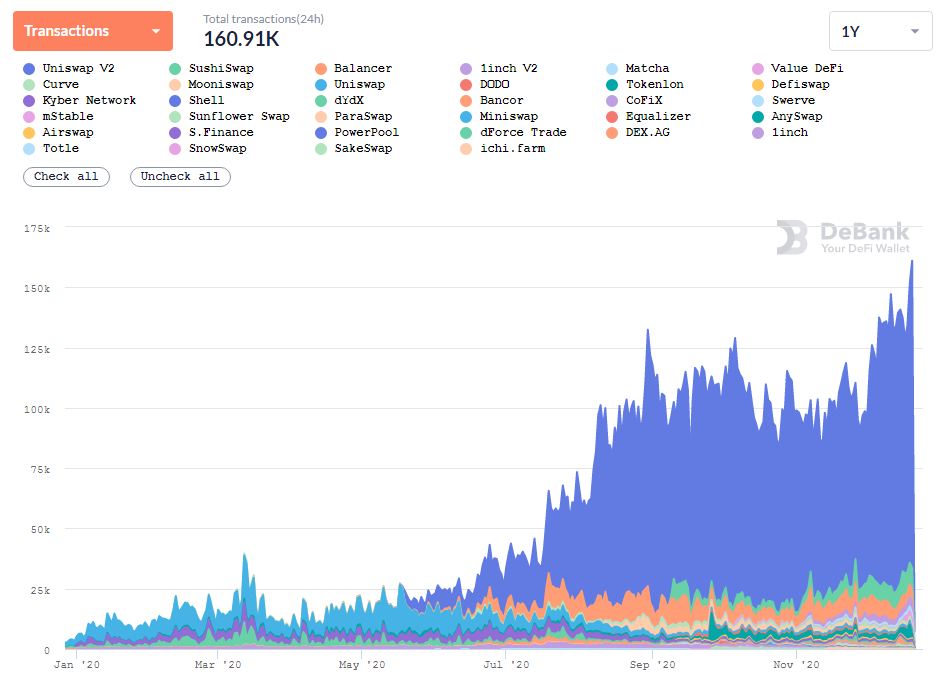Screen dimensions: 941x693
Task: Click the Matcha legend label
Action: tap(648, 68)
